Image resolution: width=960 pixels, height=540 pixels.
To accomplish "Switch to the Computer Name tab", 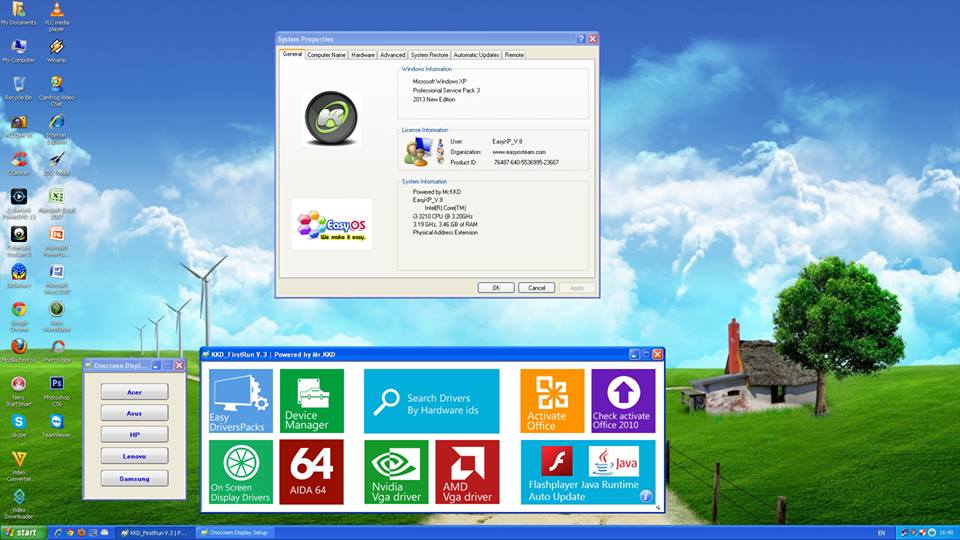I will (x=326, y=54).
